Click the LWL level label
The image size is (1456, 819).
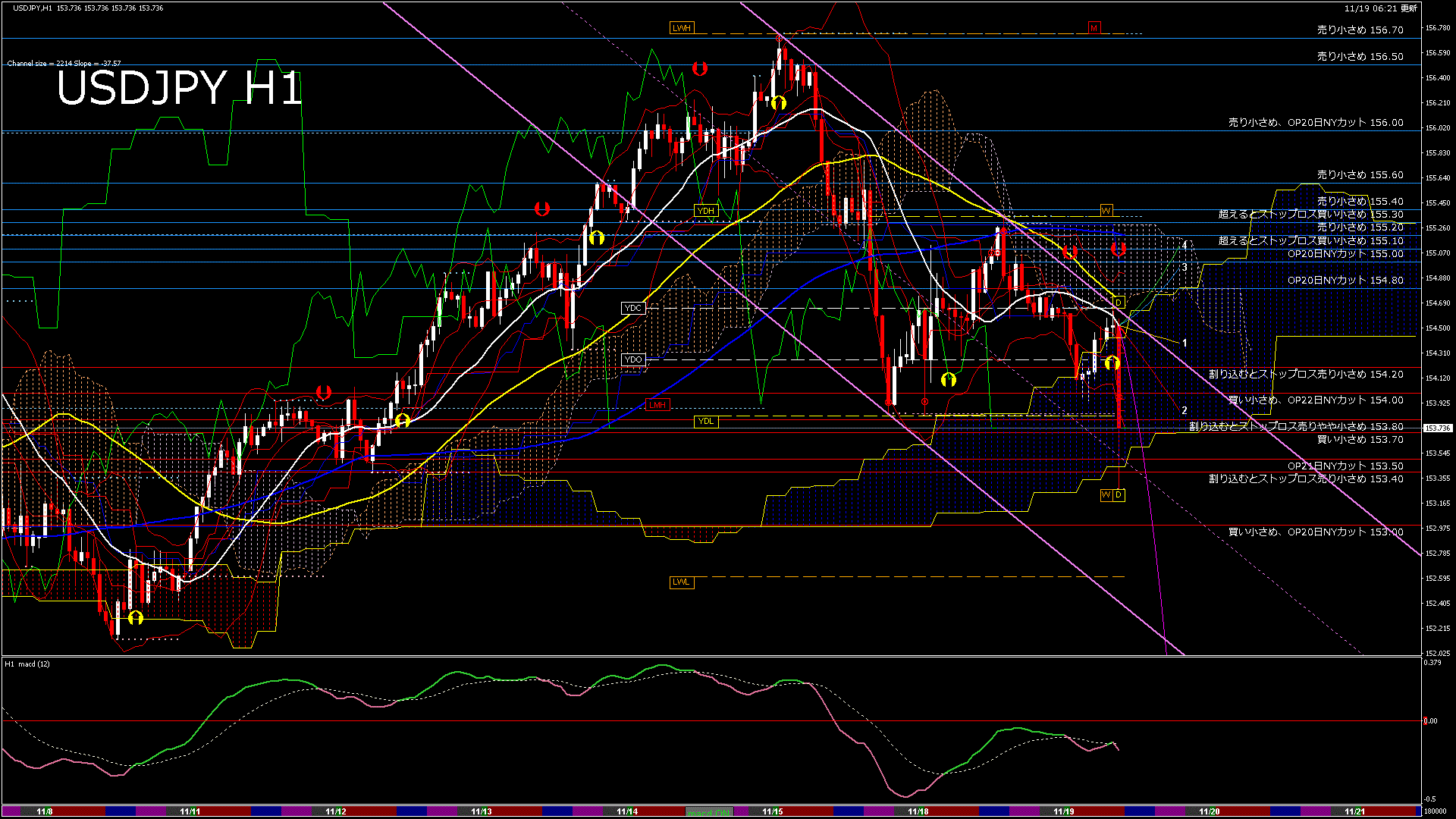[x=682, y=582]
